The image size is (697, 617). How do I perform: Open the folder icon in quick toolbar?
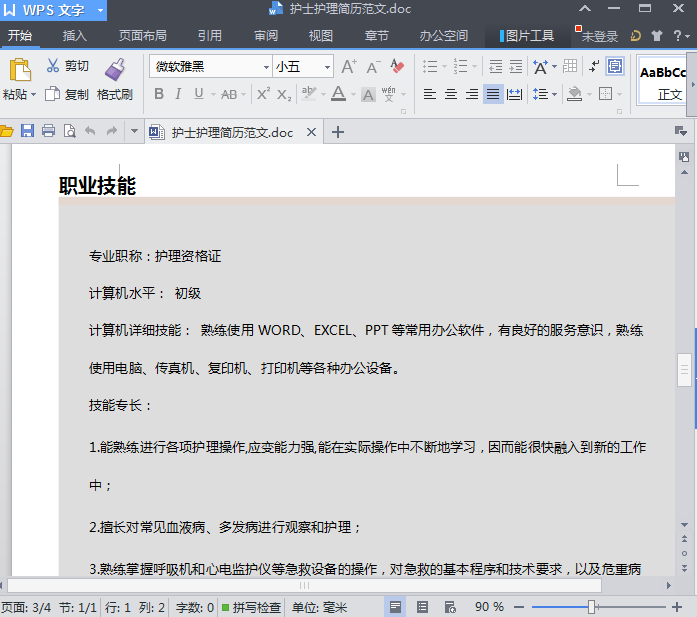tap(7, 131)
